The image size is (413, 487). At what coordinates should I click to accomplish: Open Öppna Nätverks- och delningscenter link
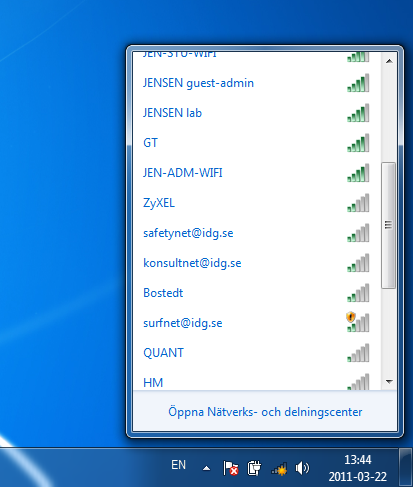tap(265, 412)
